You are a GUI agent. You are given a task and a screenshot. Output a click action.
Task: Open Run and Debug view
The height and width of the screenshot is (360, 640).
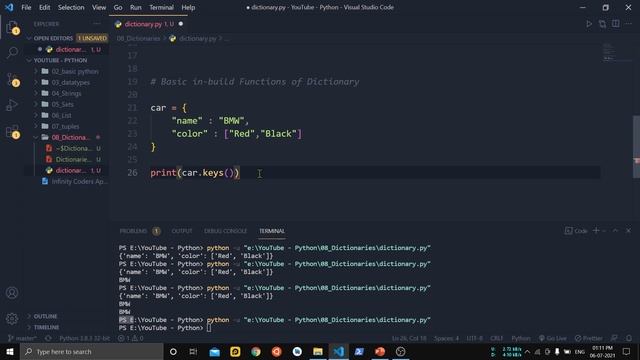coord(12,105)
